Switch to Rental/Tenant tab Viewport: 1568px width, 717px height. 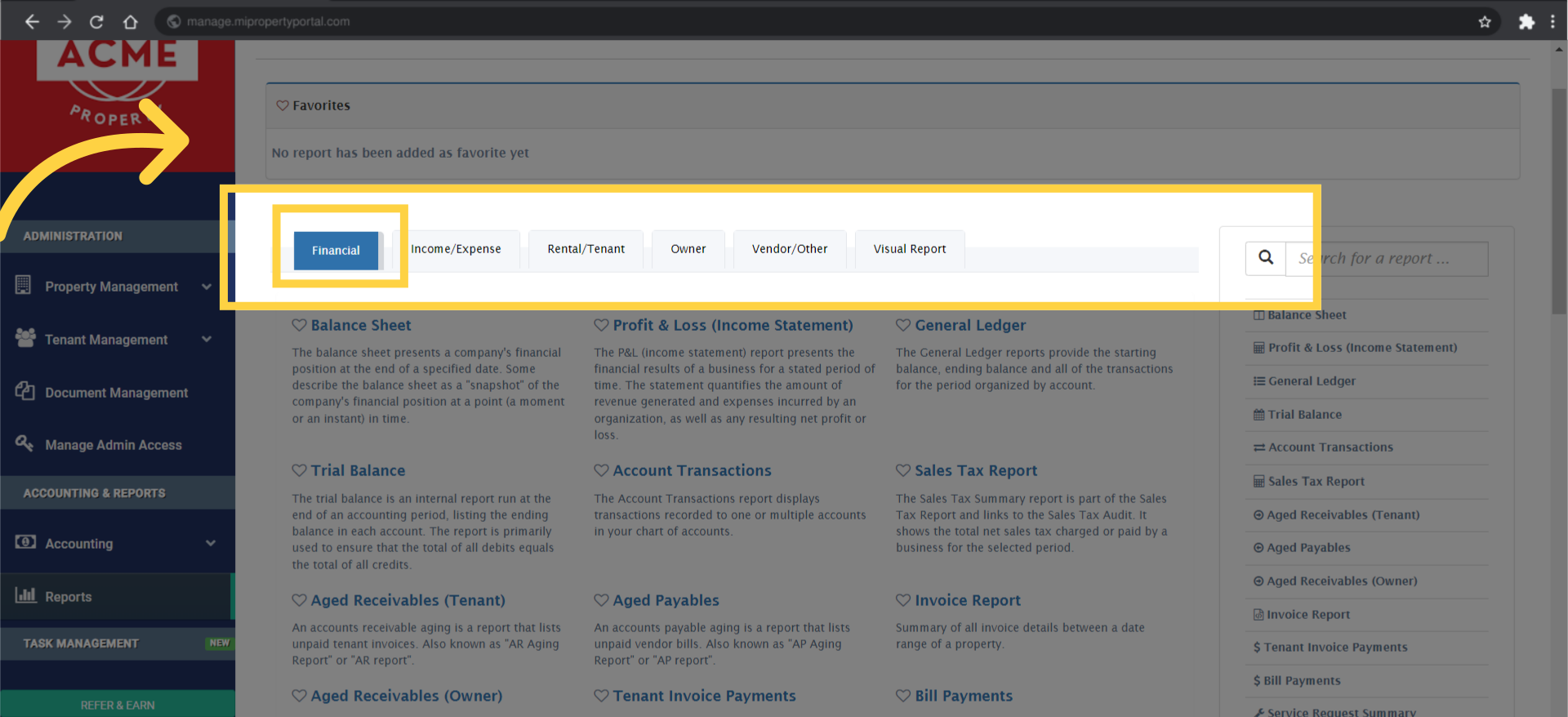click(586, 249)
